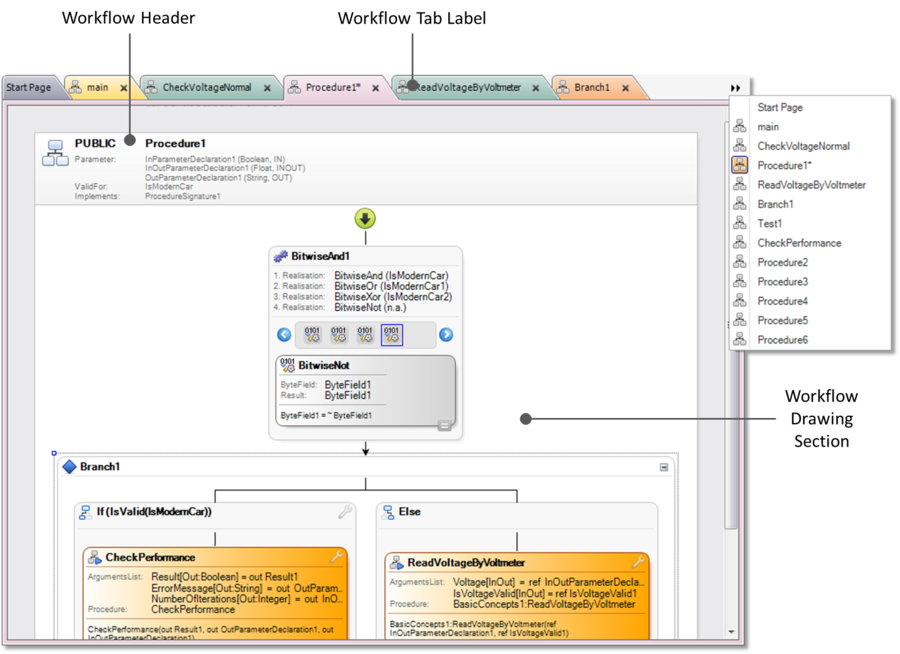The height and width of the screenshot is (654, 900).
Task: Select Test1 from the document list
Action: 769,224
